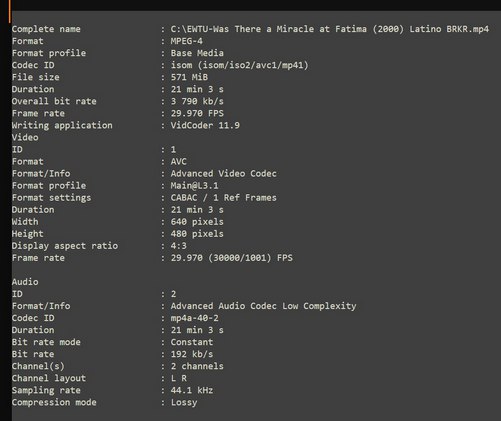Select the Format profile Main@L3.1 value
This screenshot has height=421, width=501.
(194, 186)
